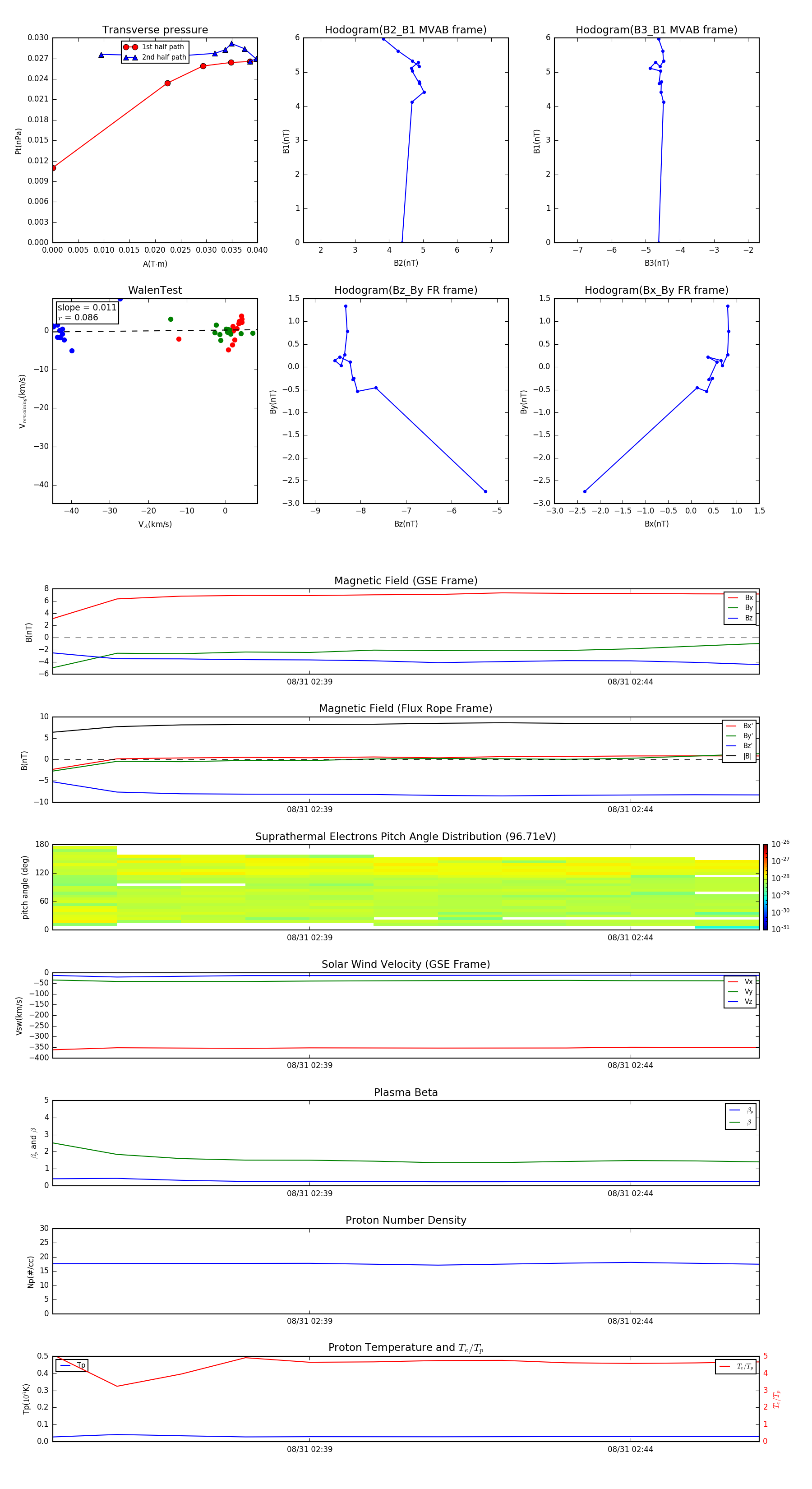
Task: Click the Bz legend entry in GSE magnetic field
Action: pyautogui.click(x=740, y=618)
